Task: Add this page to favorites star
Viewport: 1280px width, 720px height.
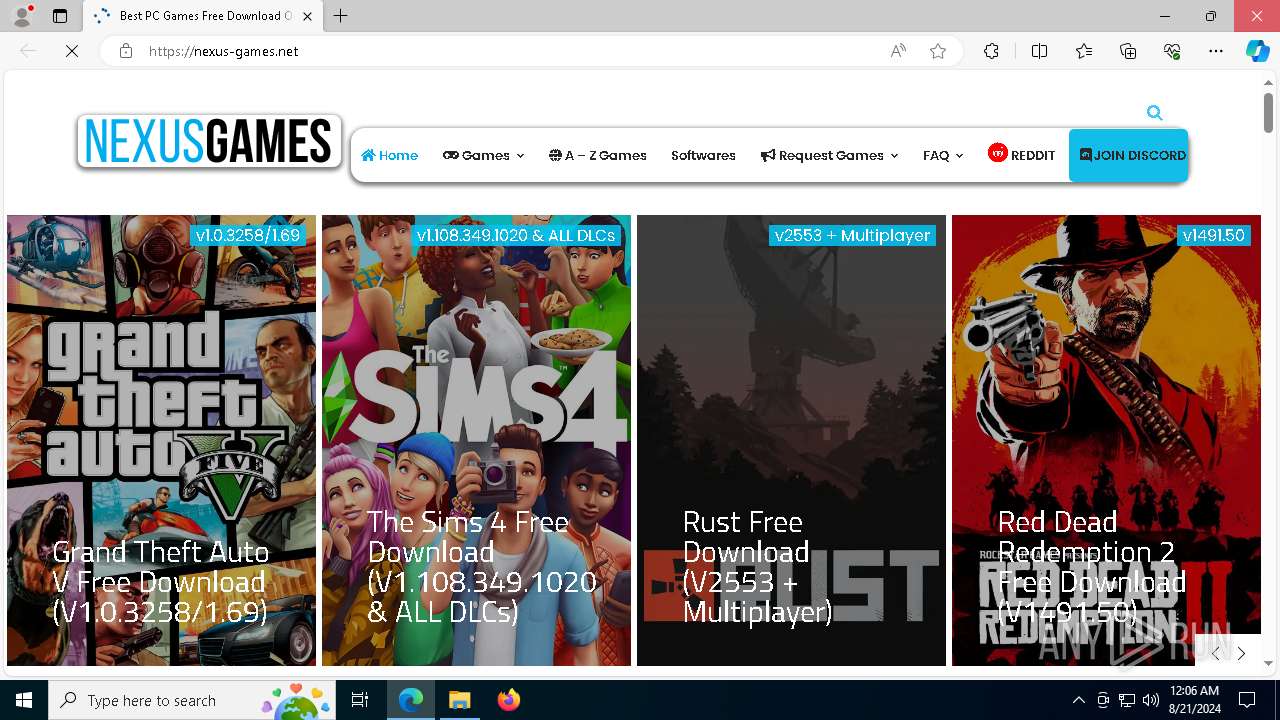Action: 937,51
